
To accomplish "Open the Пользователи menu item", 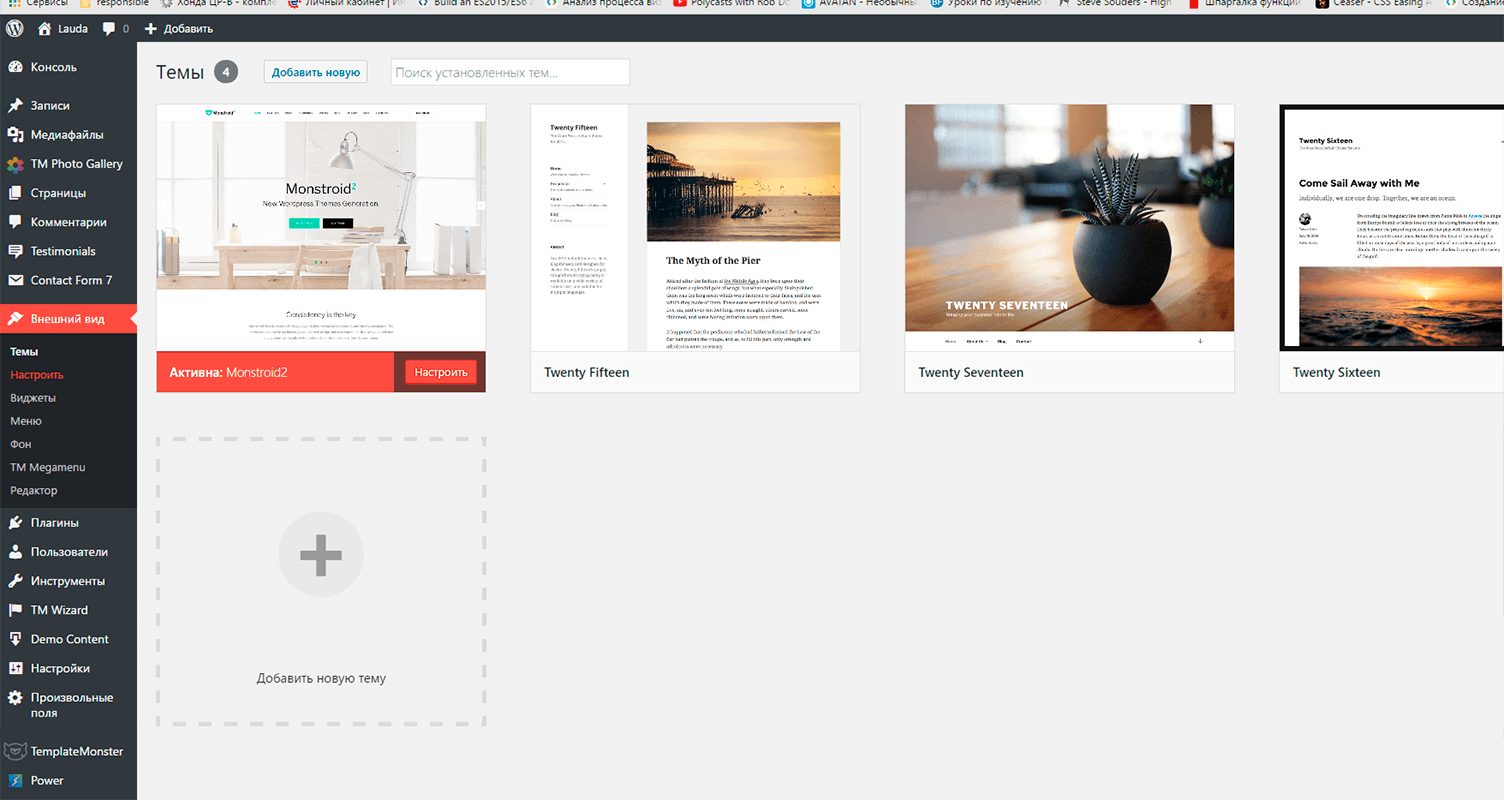I will point(68,551).
